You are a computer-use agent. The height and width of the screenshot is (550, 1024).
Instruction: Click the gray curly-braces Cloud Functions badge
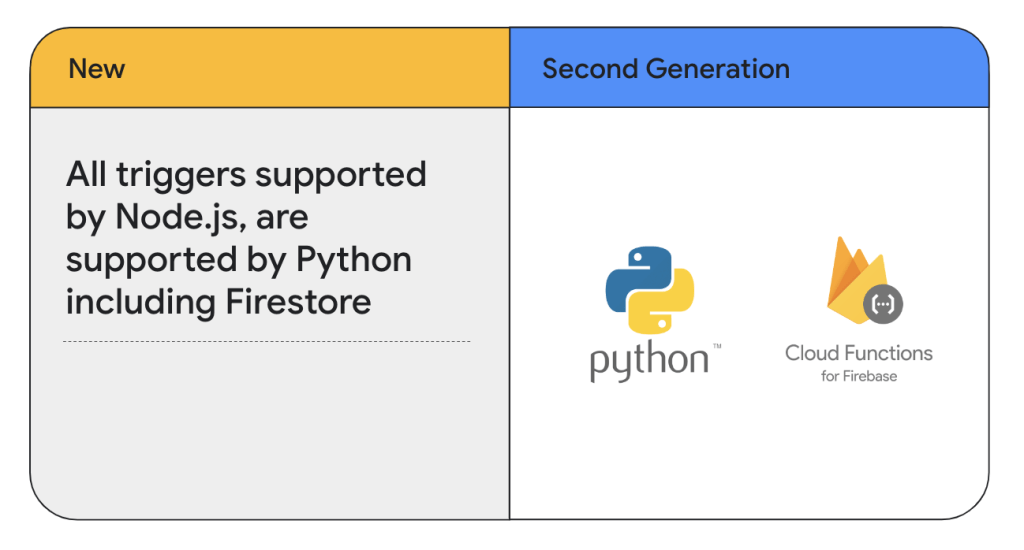coord(884,305)
